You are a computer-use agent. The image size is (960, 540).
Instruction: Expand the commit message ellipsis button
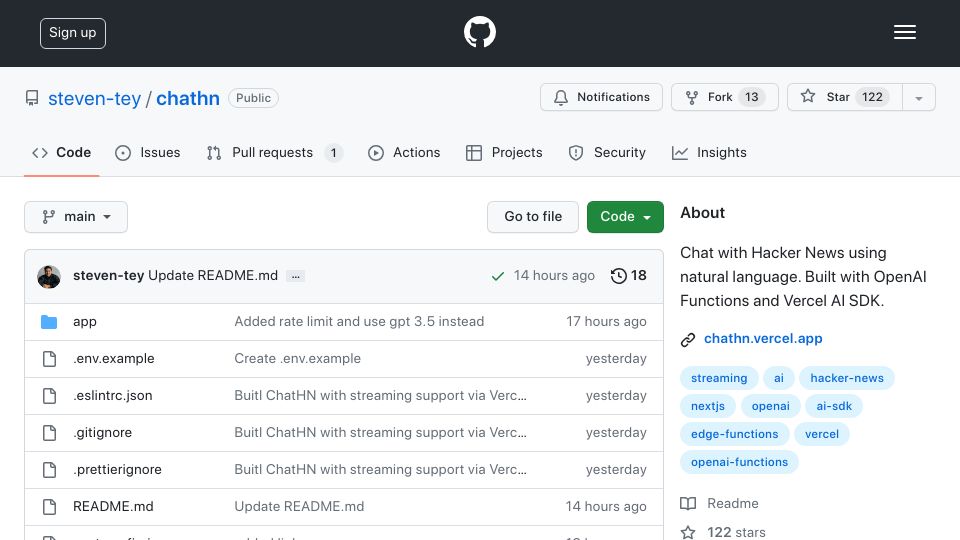point(296,276)
